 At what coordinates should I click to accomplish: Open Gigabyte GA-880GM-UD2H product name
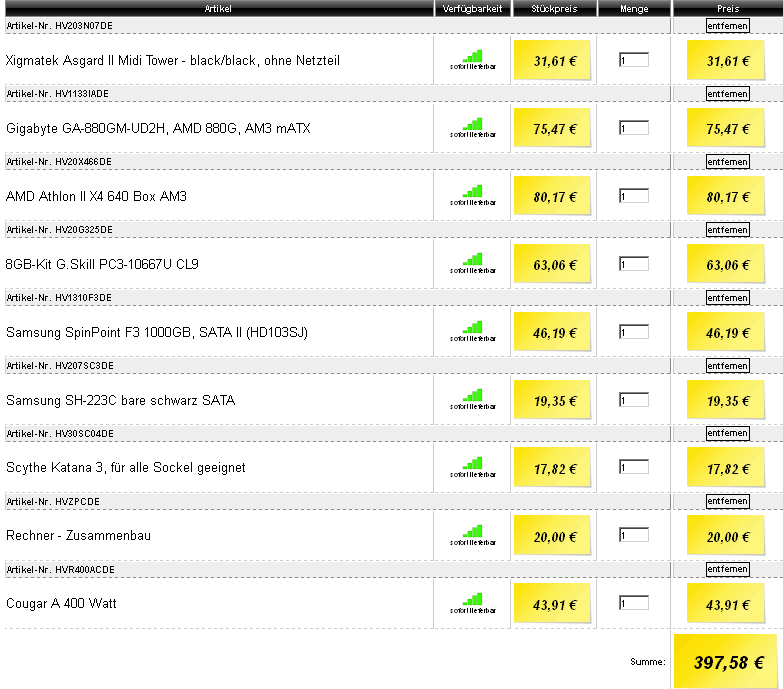point(158,128)
